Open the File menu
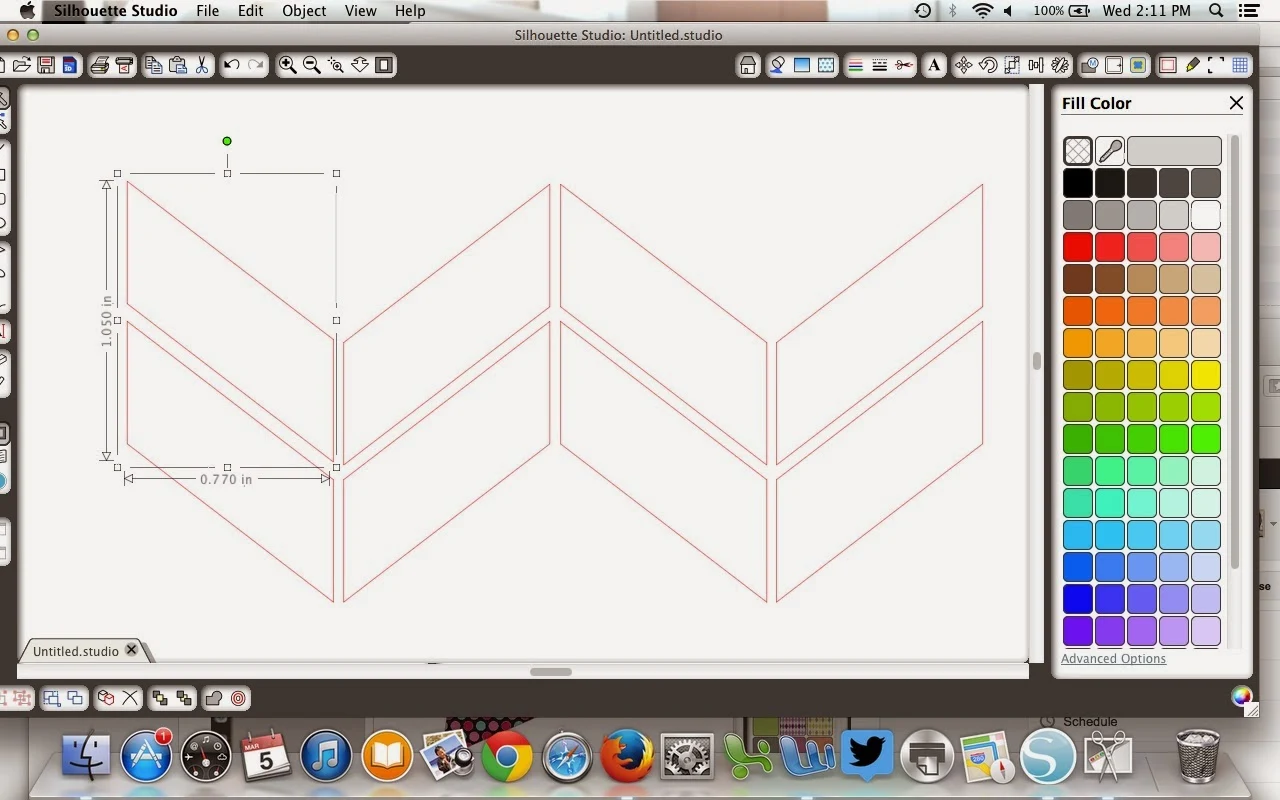 208,11
